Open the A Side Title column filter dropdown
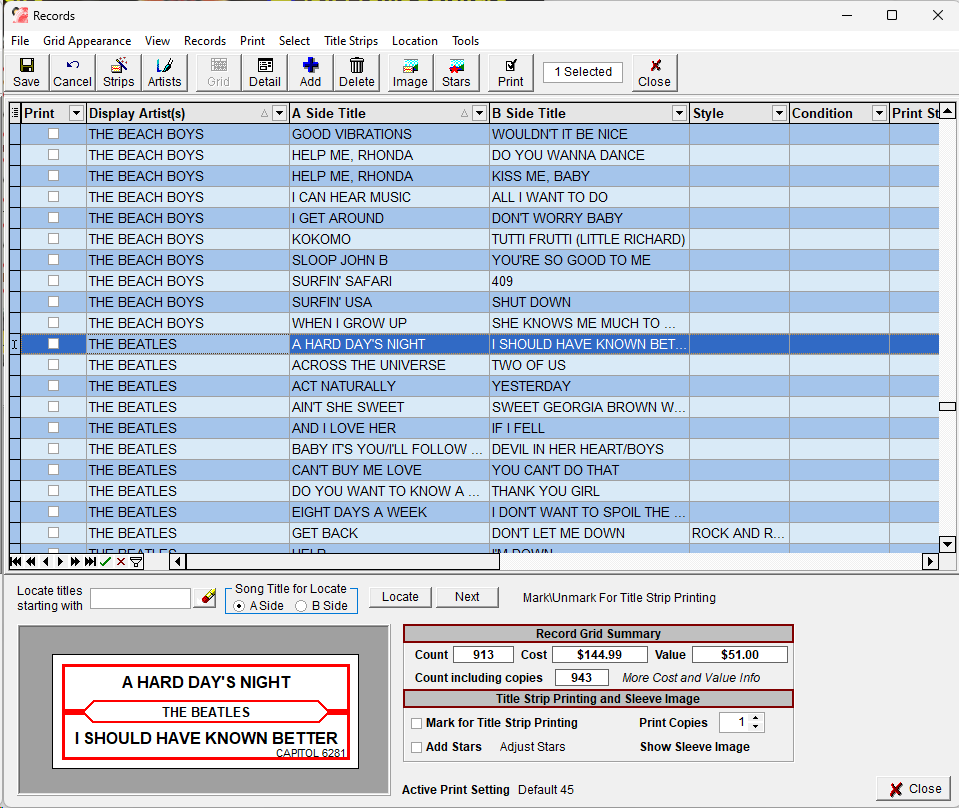 pos(479,114)
